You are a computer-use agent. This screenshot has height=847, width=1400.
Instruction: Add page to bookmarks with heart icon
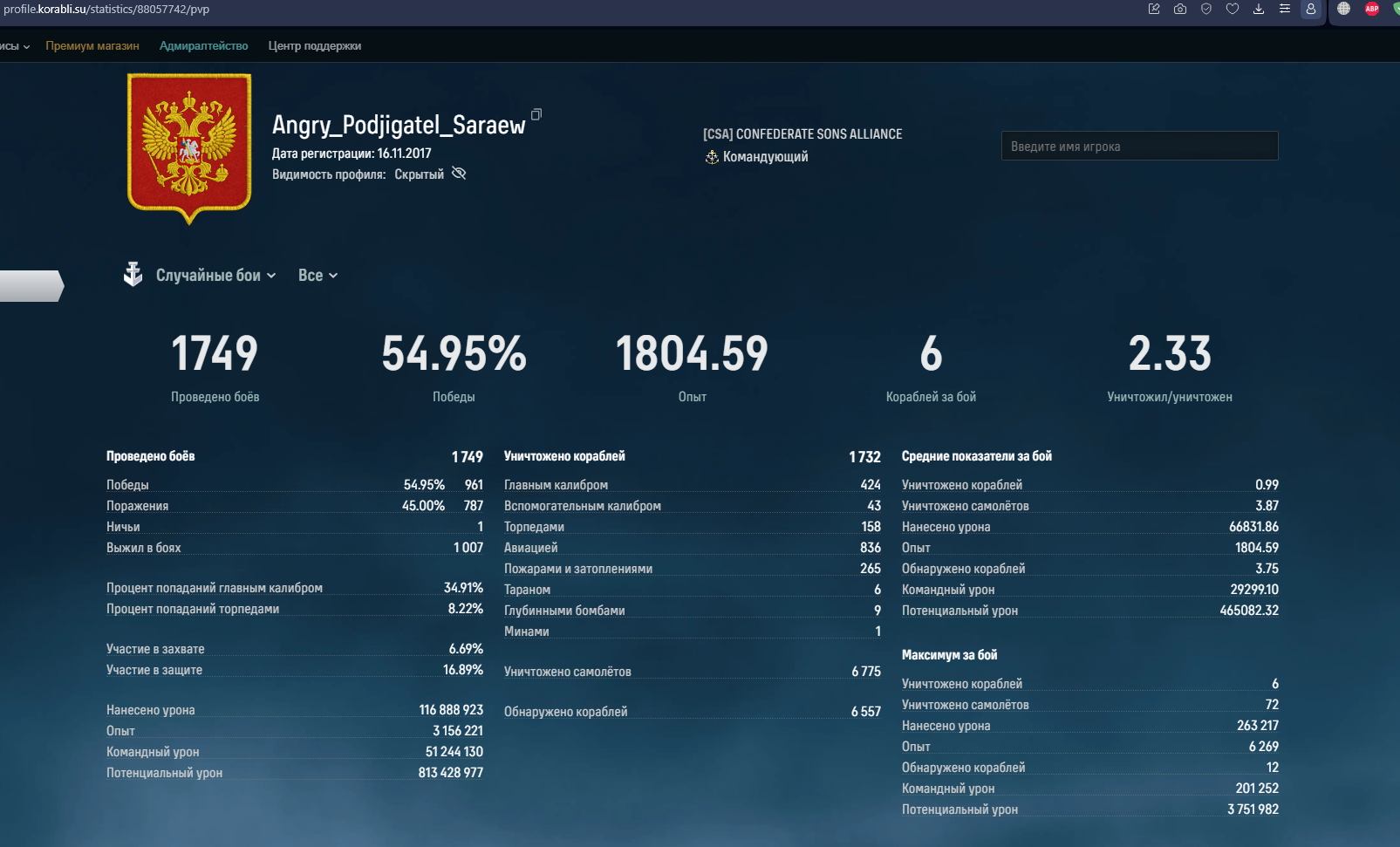pos(1233,9)
